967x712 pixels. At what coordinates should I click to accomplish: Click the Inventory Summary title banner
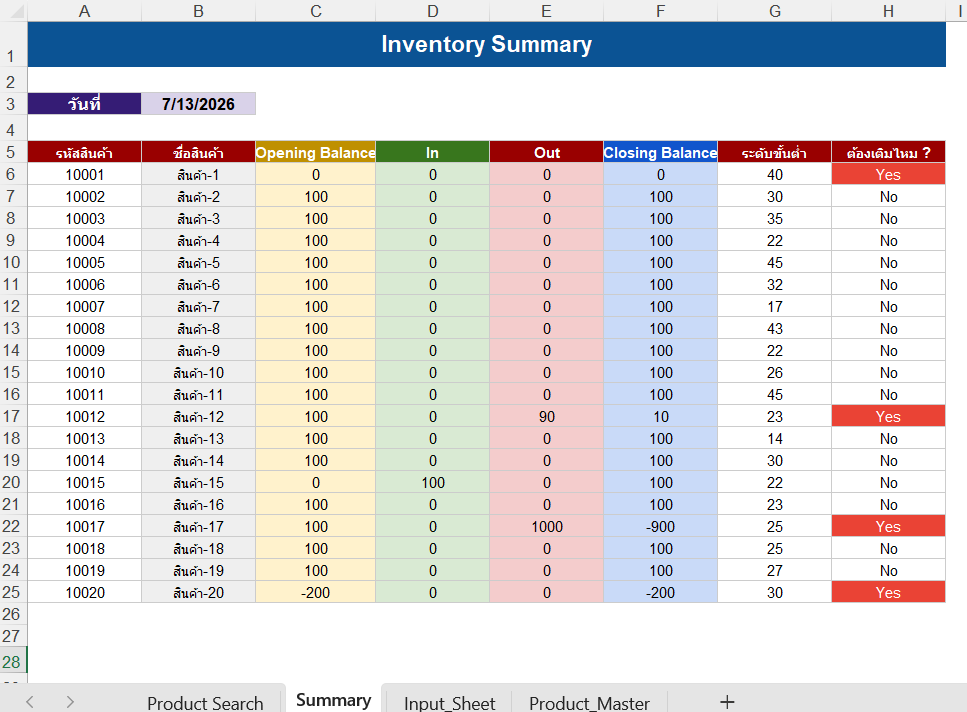tap(487, 44)
